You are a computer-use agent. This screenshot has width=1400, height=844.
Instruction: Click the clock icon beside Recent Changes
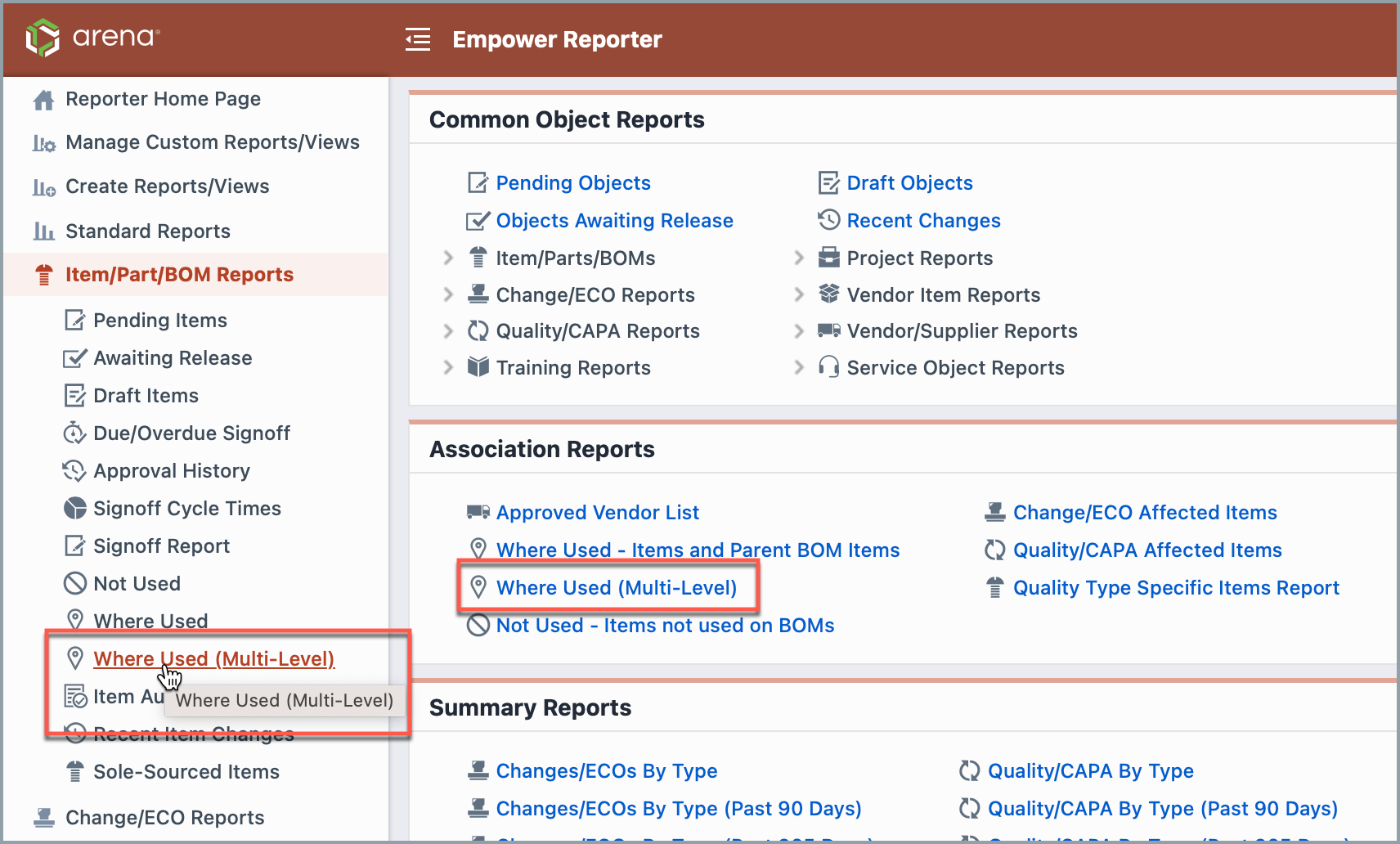tap(828, 219)
